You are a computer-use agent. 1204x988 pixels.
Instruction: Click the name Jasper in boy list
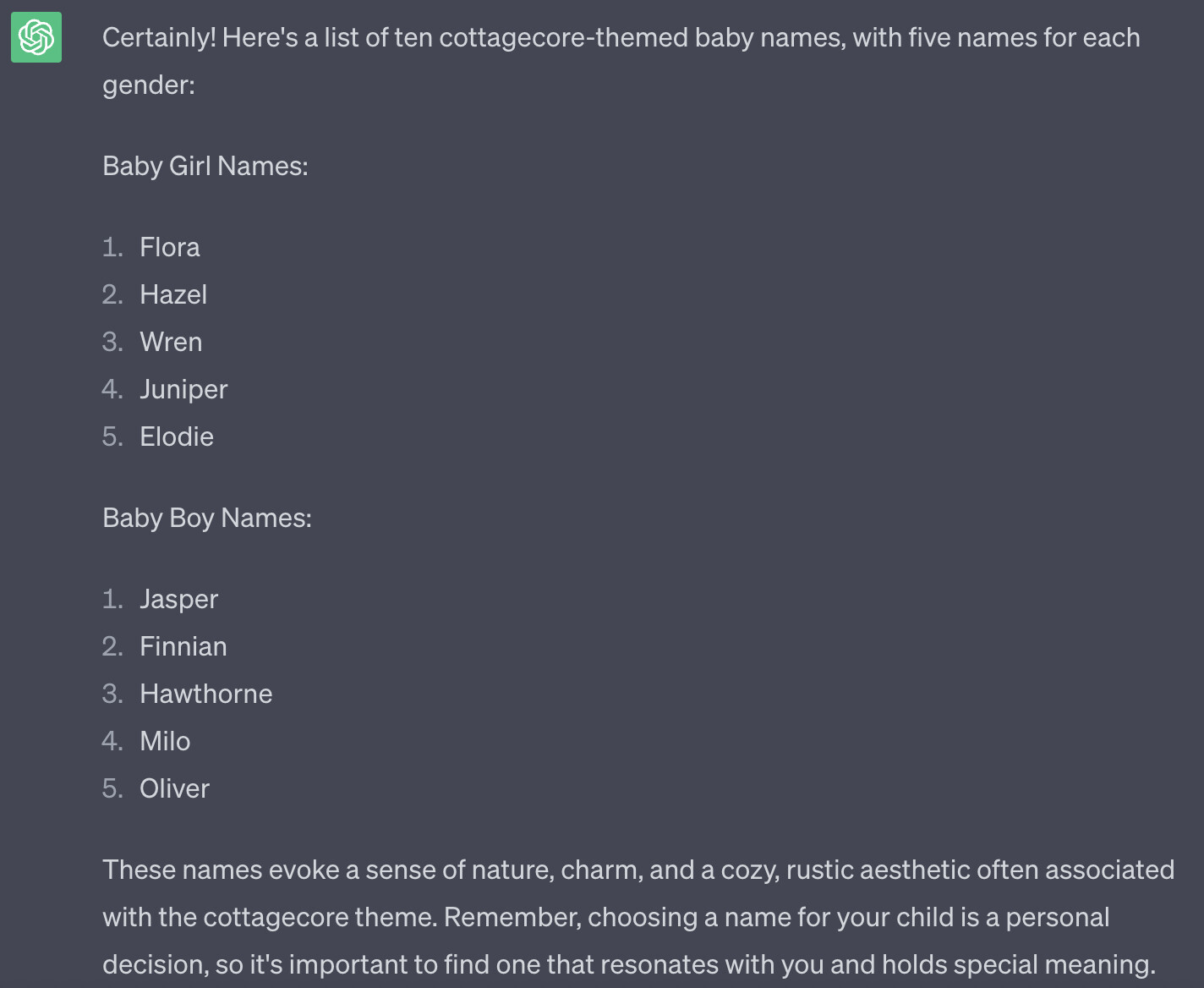pyautogui.click(x=179, y=599)
